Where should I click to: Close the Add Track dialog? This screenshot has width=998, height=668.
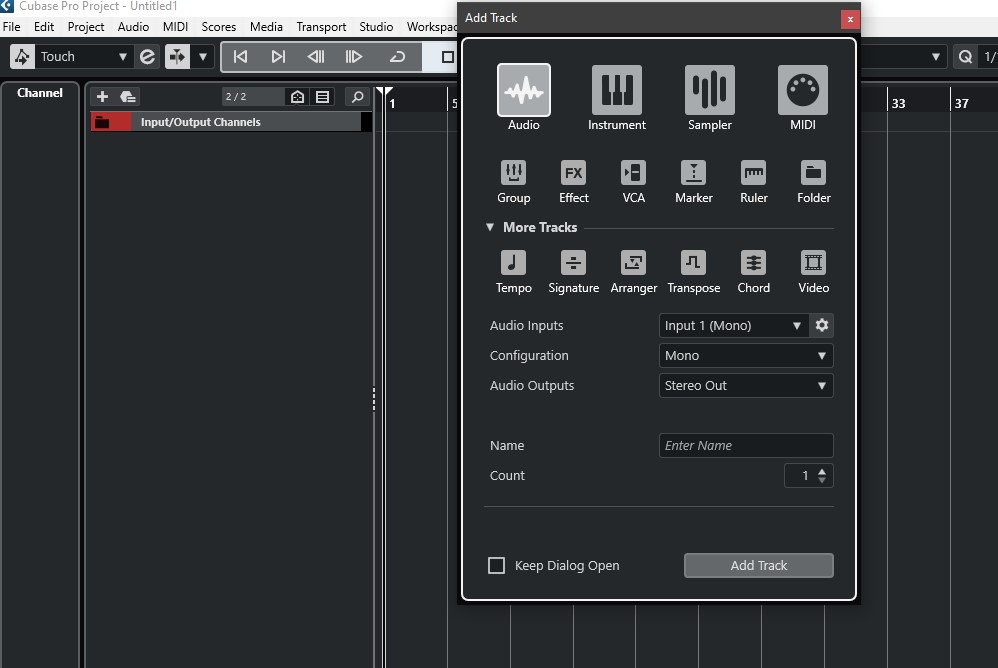(x=850, y=19)
